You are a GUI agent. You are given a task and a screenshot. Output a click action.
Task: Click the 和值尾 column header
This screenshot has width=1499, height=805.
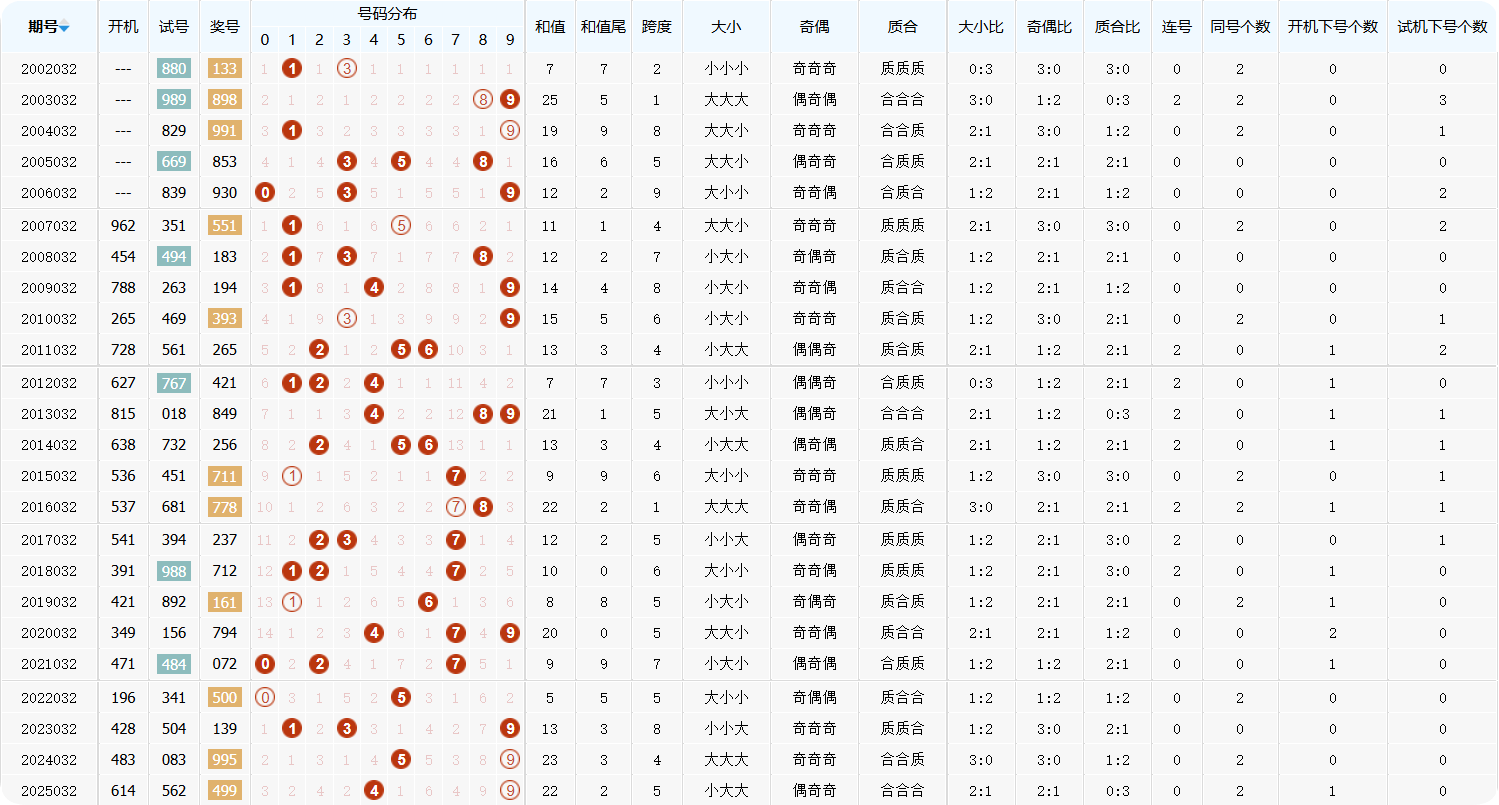coord(604,27)
